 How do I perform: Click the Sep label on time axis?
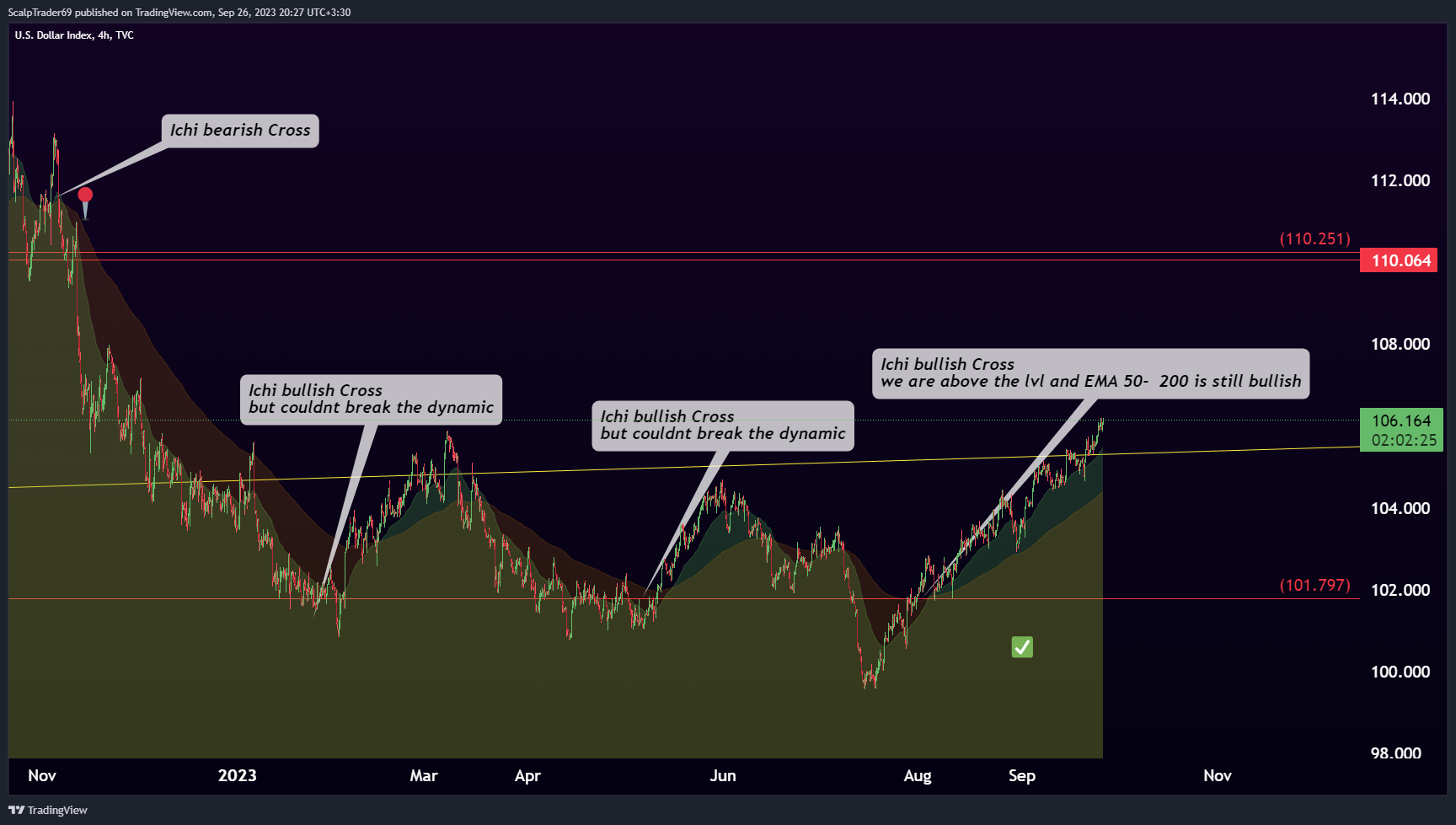coord(1022,776)
